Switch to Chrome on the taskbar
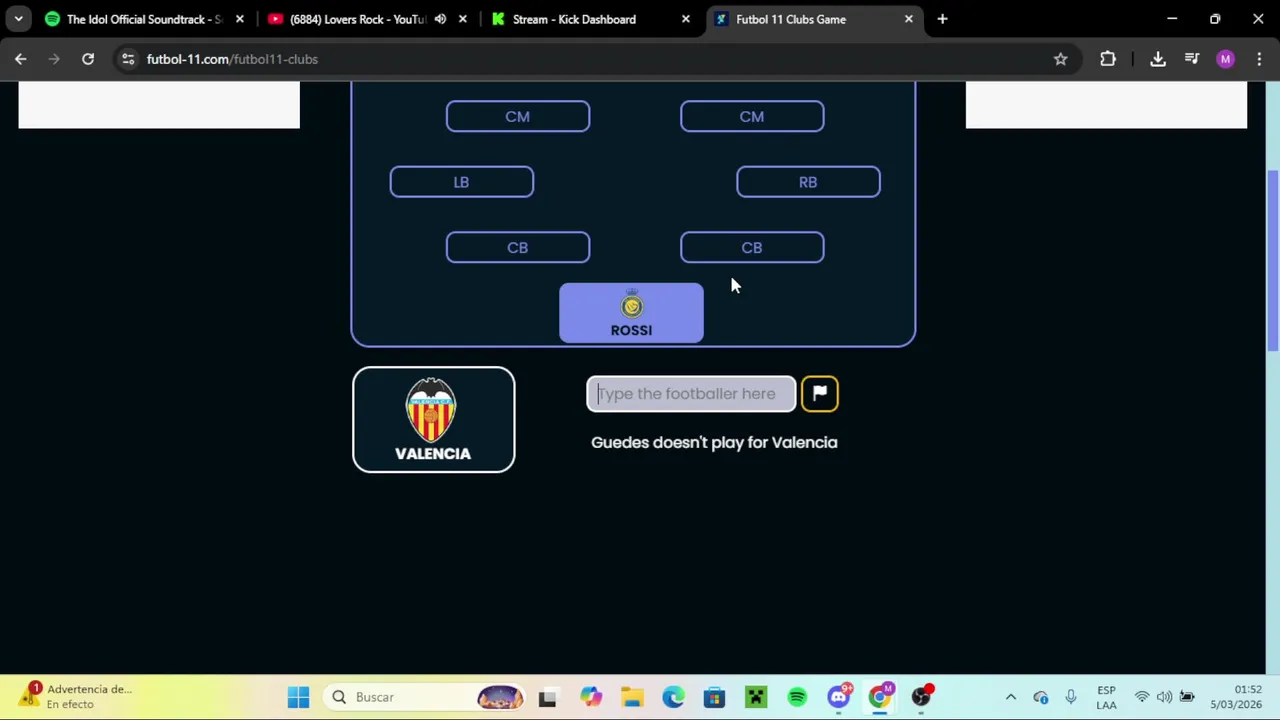 (x=879, y=697)
